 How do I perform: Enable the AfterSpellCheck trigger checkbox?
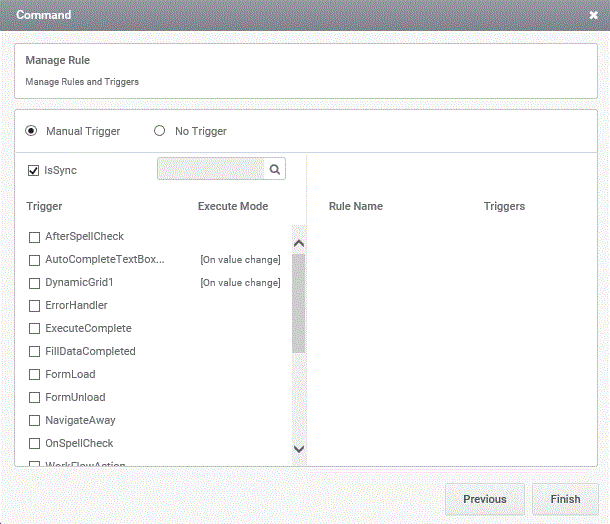coord(35,237)
